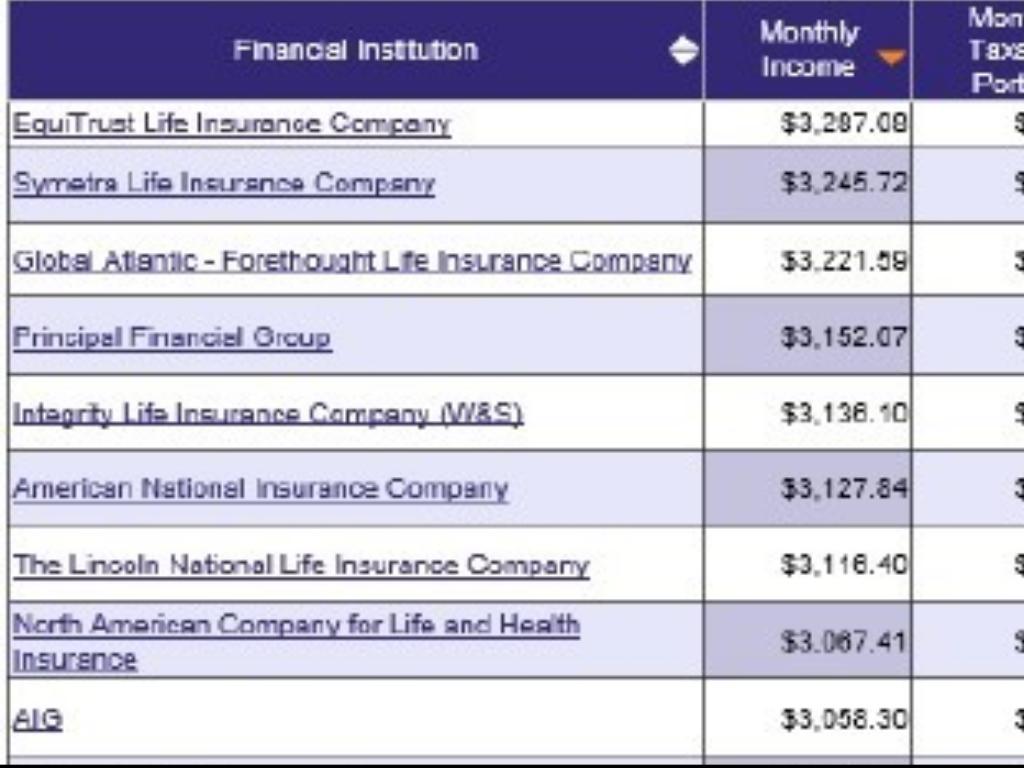Click the $3,058.30 monthly income cell

(843, 719)
